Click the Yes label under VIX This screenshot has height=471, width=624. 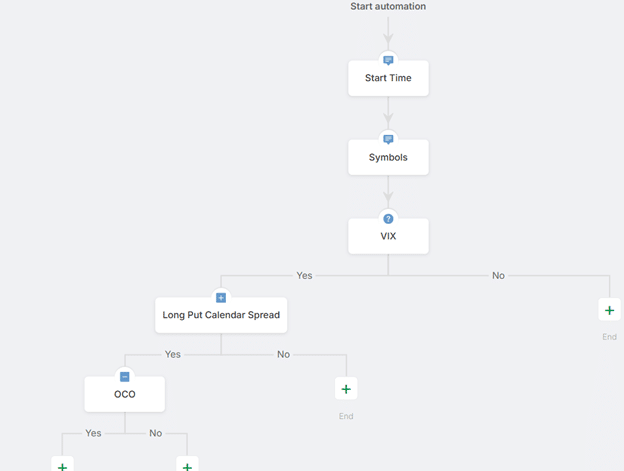pos(304,275)
